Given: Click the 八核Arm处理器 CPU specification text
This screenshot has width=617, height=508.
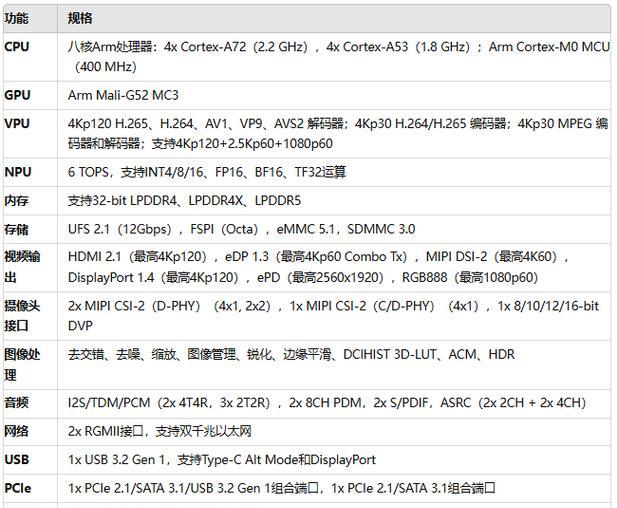Looking at the screenshot, I should point(338,57).
